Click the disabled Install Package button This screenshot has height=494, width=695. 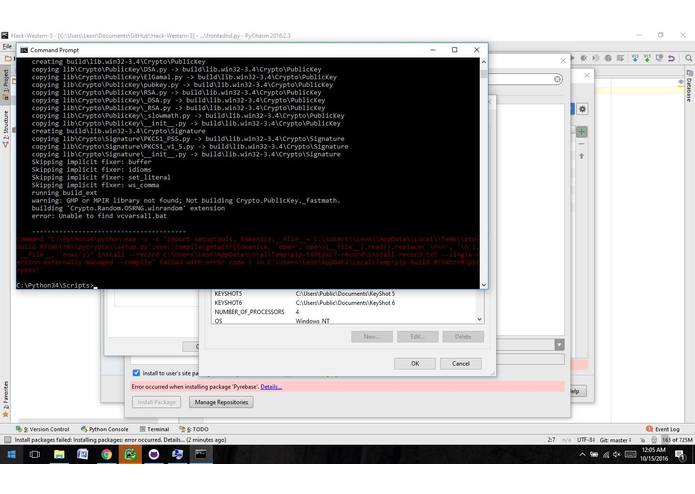tap(156, 402)
